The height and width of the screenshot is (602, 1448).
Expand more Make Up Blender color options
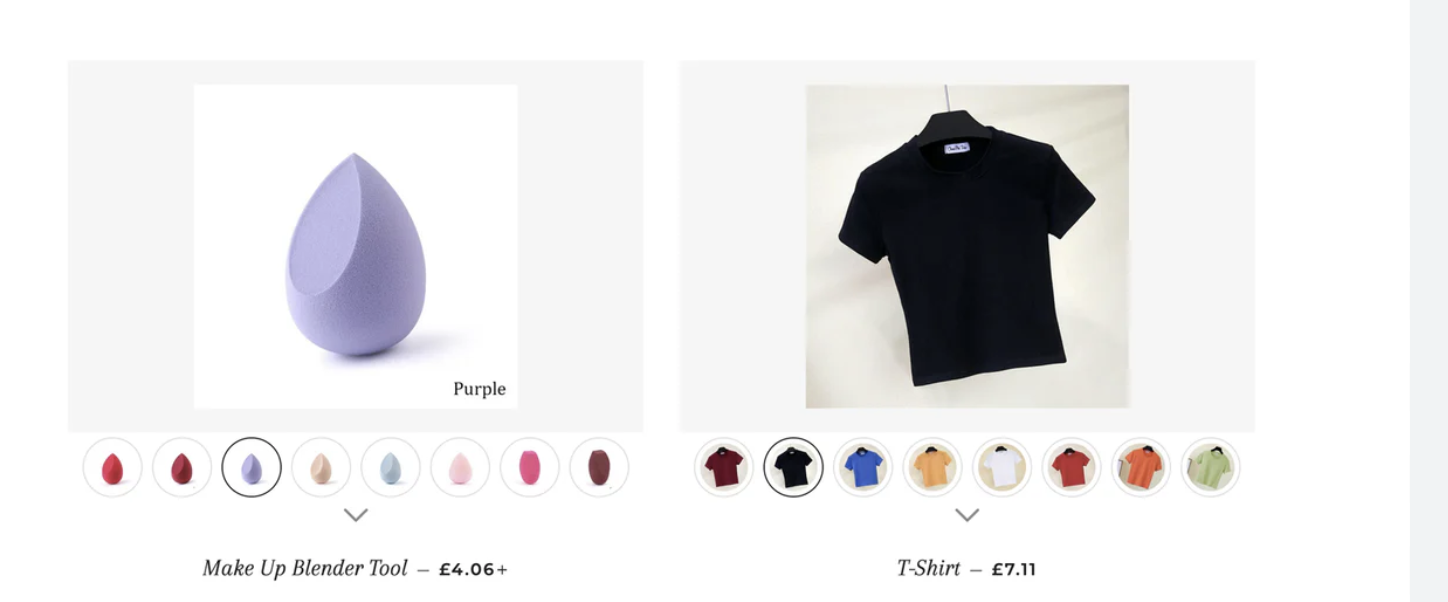[356, 515]
